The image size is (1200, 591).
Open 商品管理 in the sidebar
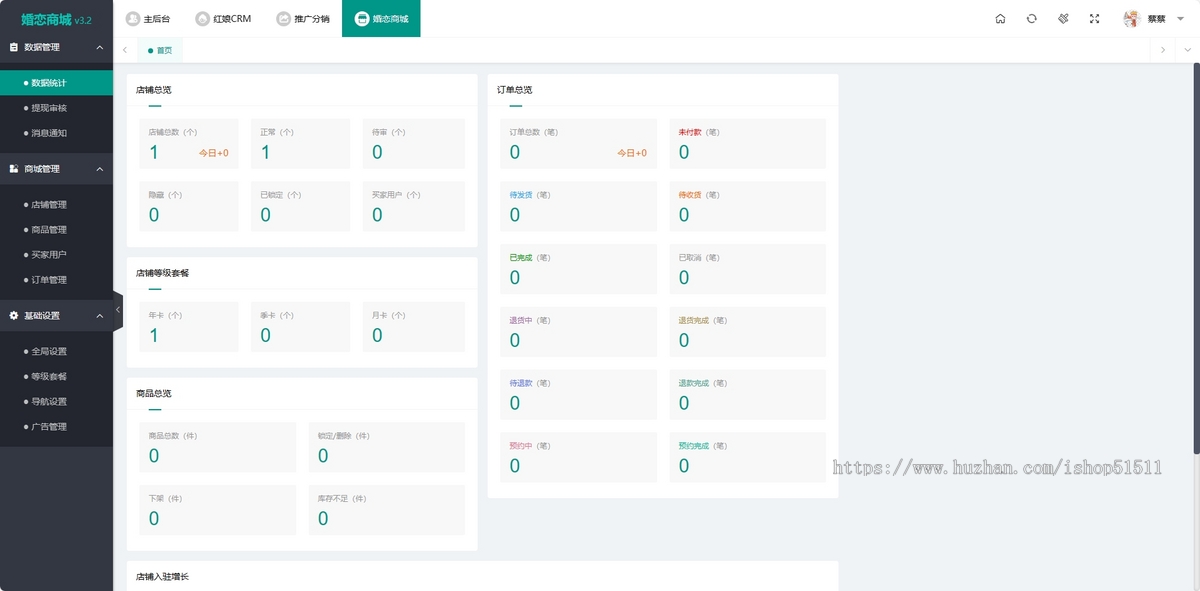(x=56, y=230)
